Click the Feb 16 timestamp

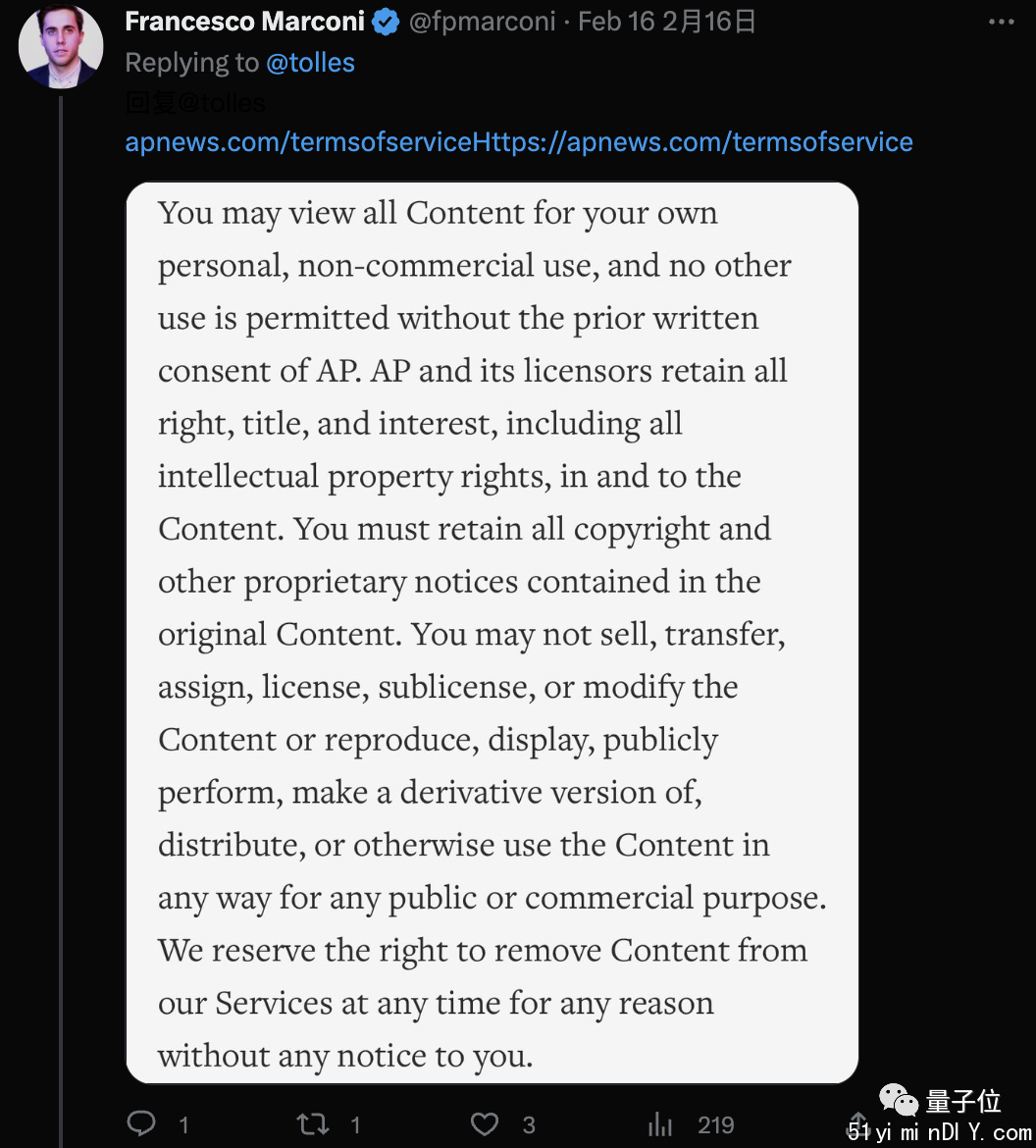[x=616, y=22]
